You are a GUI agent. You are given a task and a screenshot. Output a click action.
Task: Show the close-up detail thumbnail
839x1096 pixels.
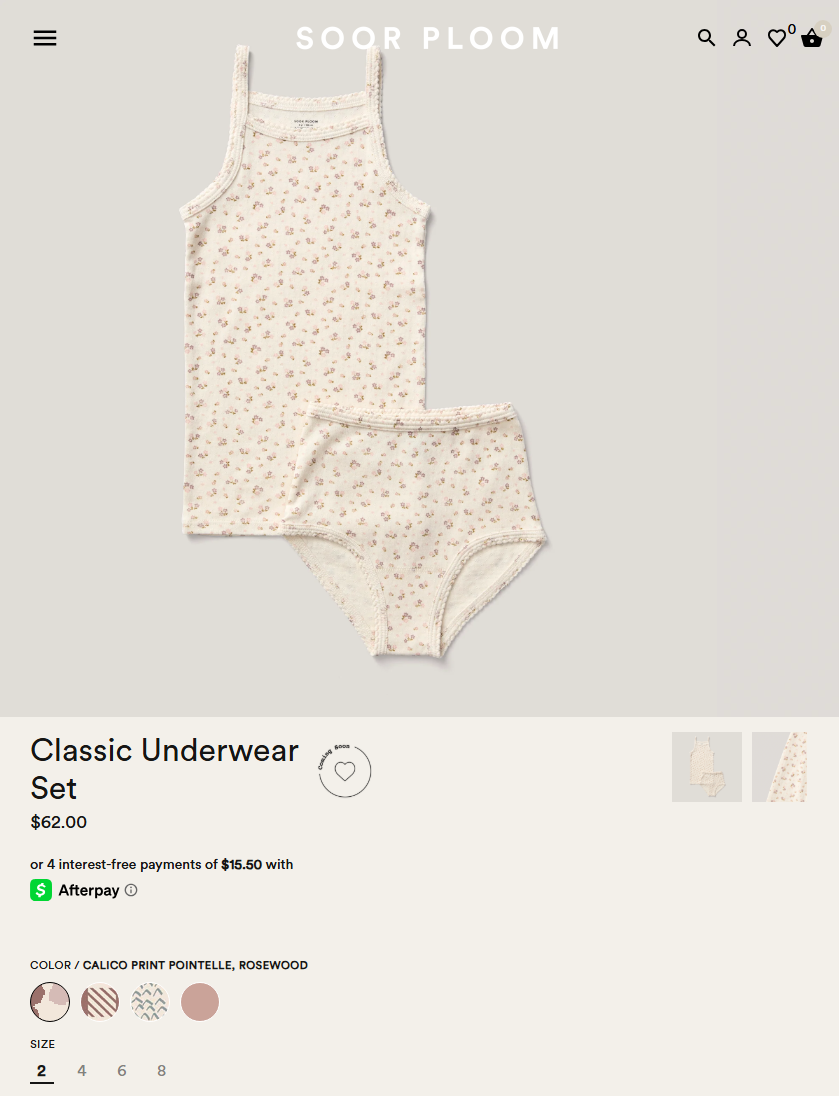point(780,767)
